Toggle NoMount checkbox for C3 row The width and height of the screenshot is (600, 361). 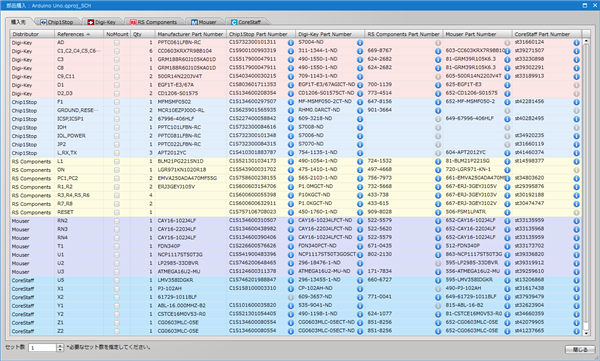117,60
